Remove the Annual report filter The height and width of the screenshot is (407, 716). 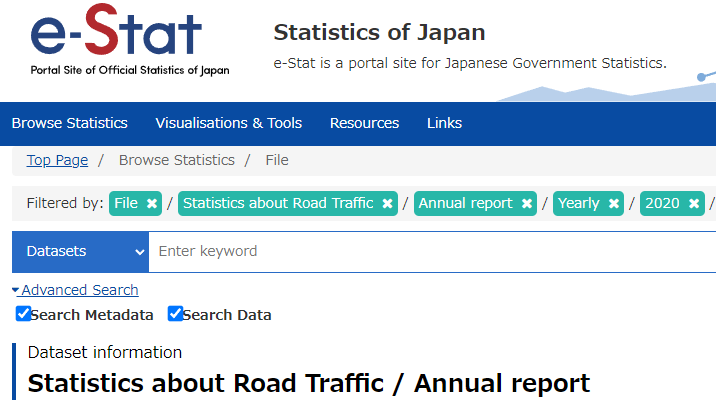pos(526,203)
